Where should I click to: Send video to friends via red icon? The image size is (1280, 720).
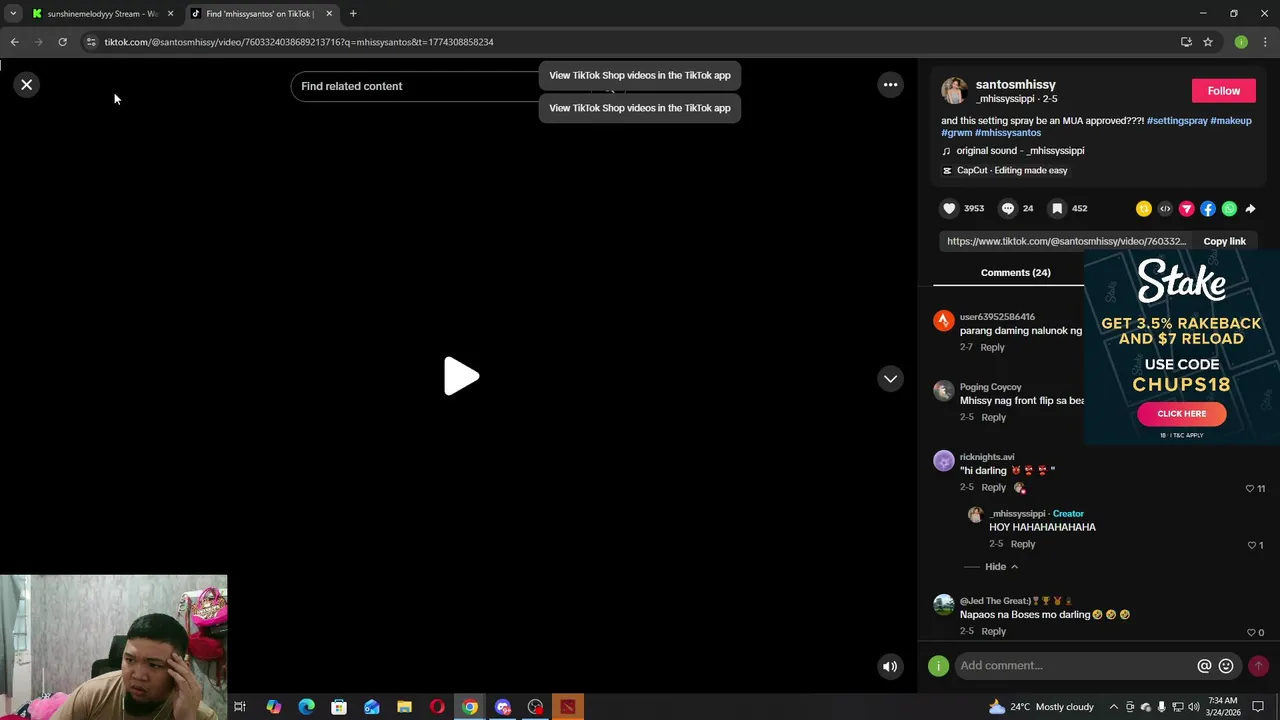click(1186, 209)
